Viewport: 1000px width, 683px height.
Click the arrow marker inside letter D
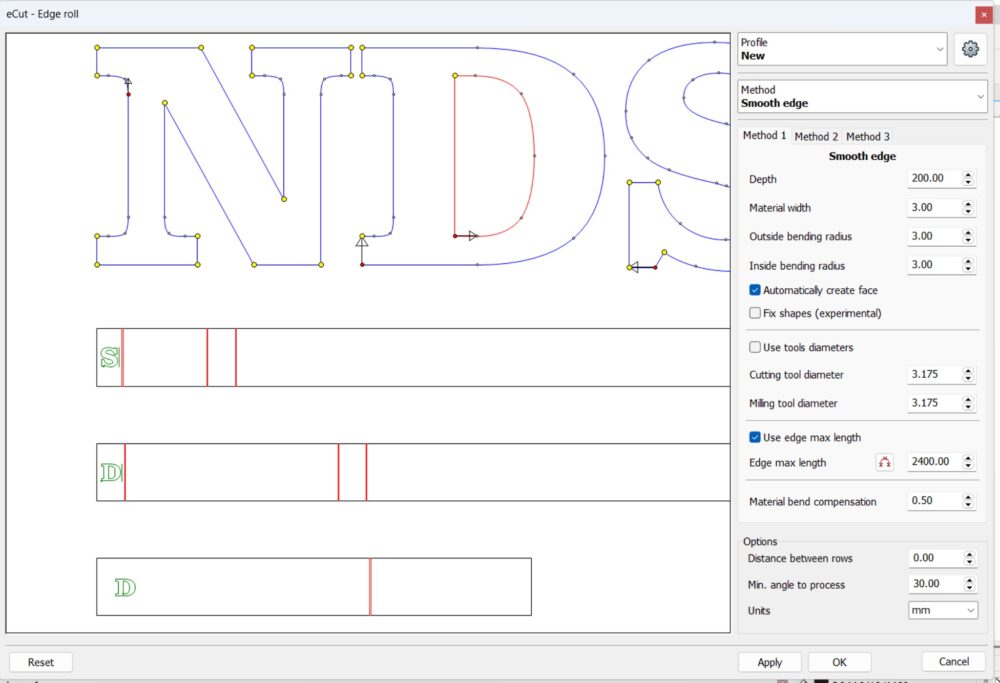[472, 235]
